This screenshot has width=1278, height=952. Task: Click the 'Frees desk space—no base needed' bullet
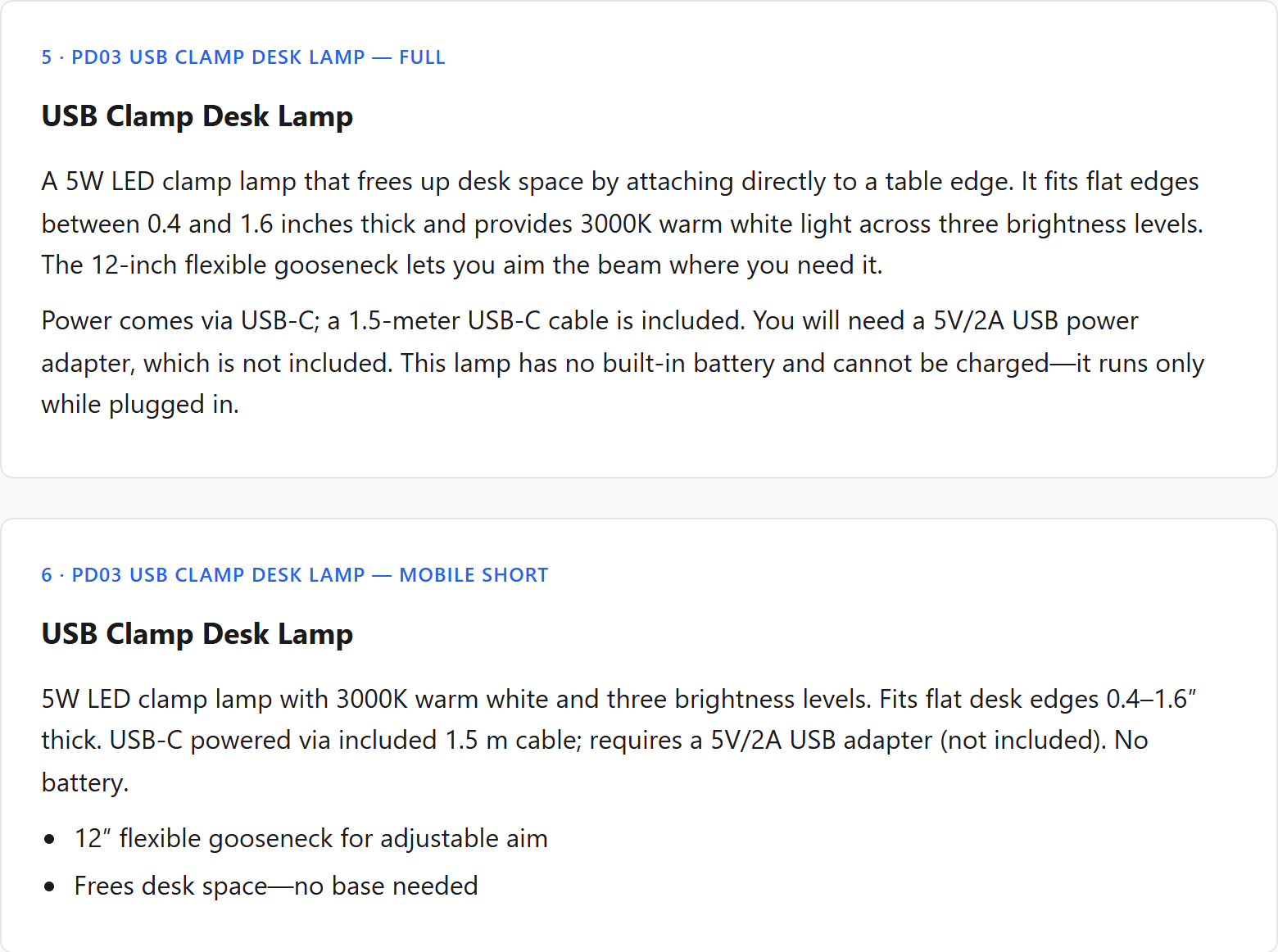tap(276, 886)
